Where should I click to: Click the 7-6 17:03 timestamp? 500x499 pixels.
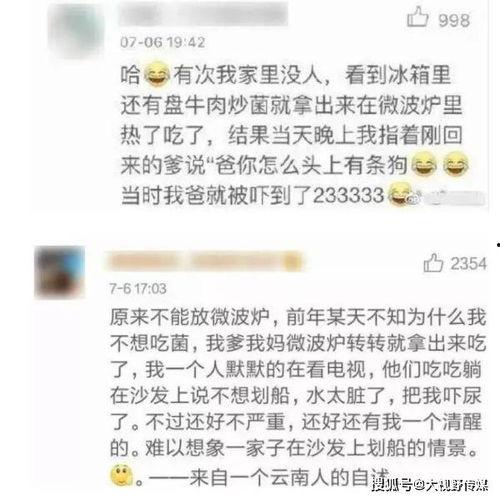point(138,288)
